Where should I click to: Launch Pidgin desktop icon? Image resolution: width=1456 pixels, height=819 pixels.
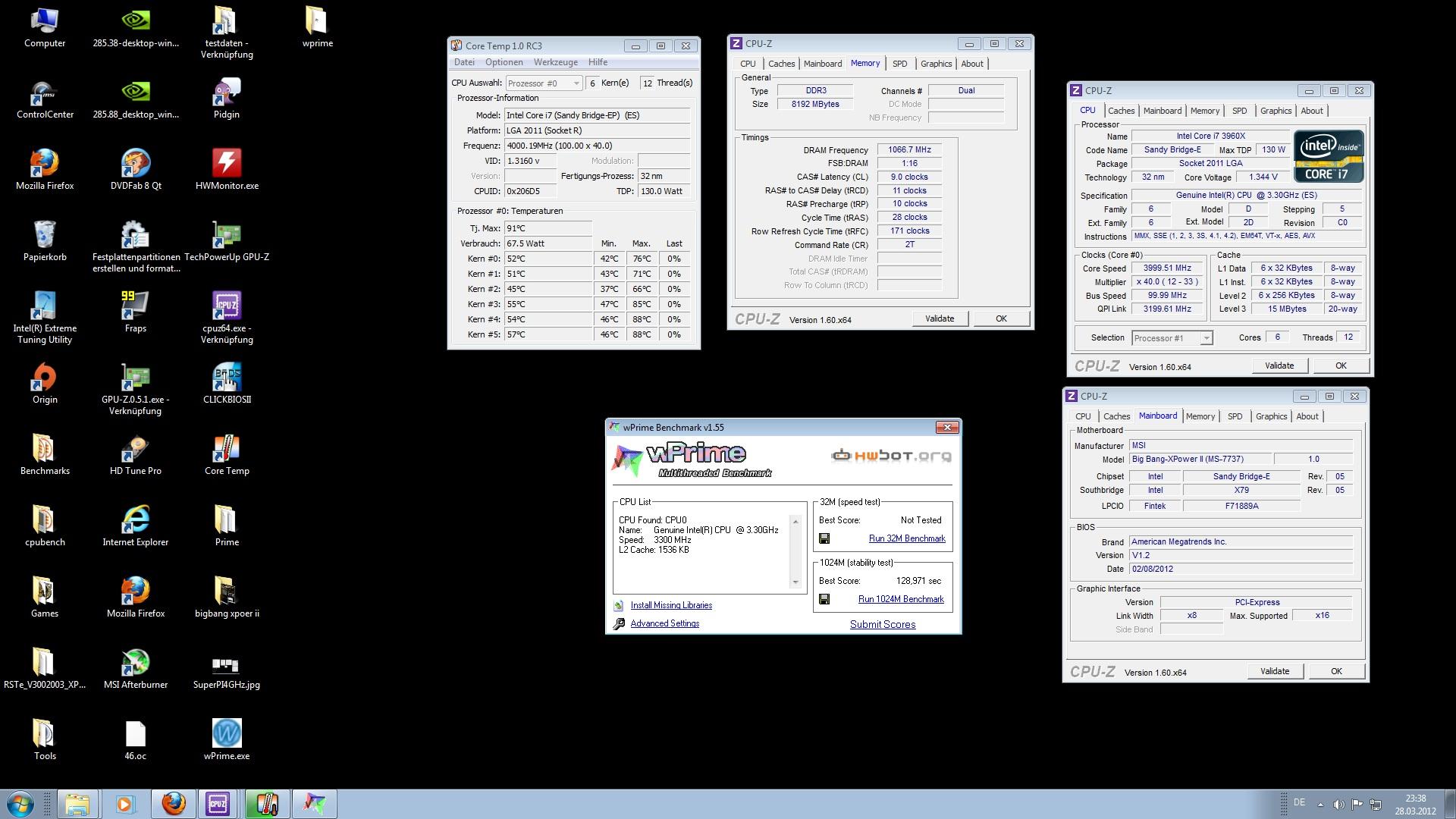coord(227,99)
